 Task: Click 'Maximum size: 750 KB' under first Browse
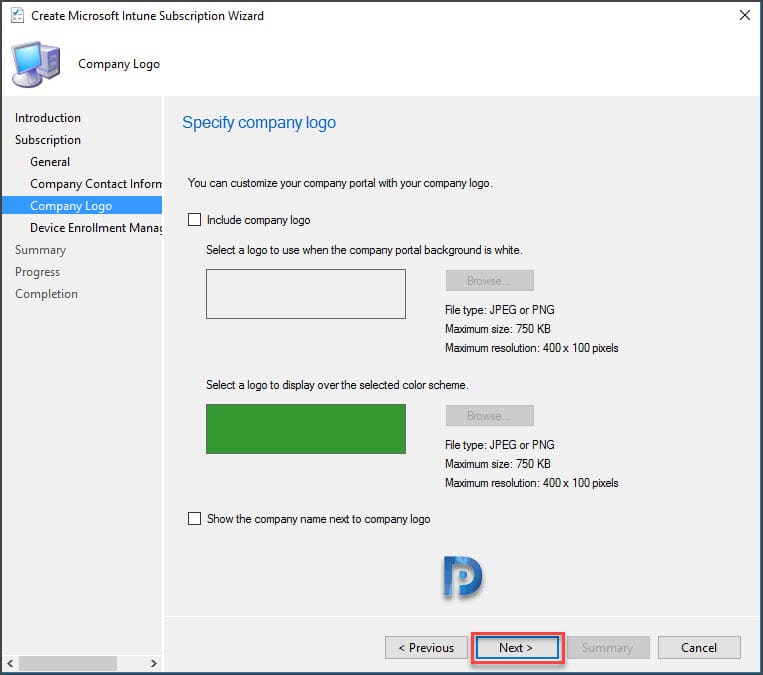[x=498, y=329]
